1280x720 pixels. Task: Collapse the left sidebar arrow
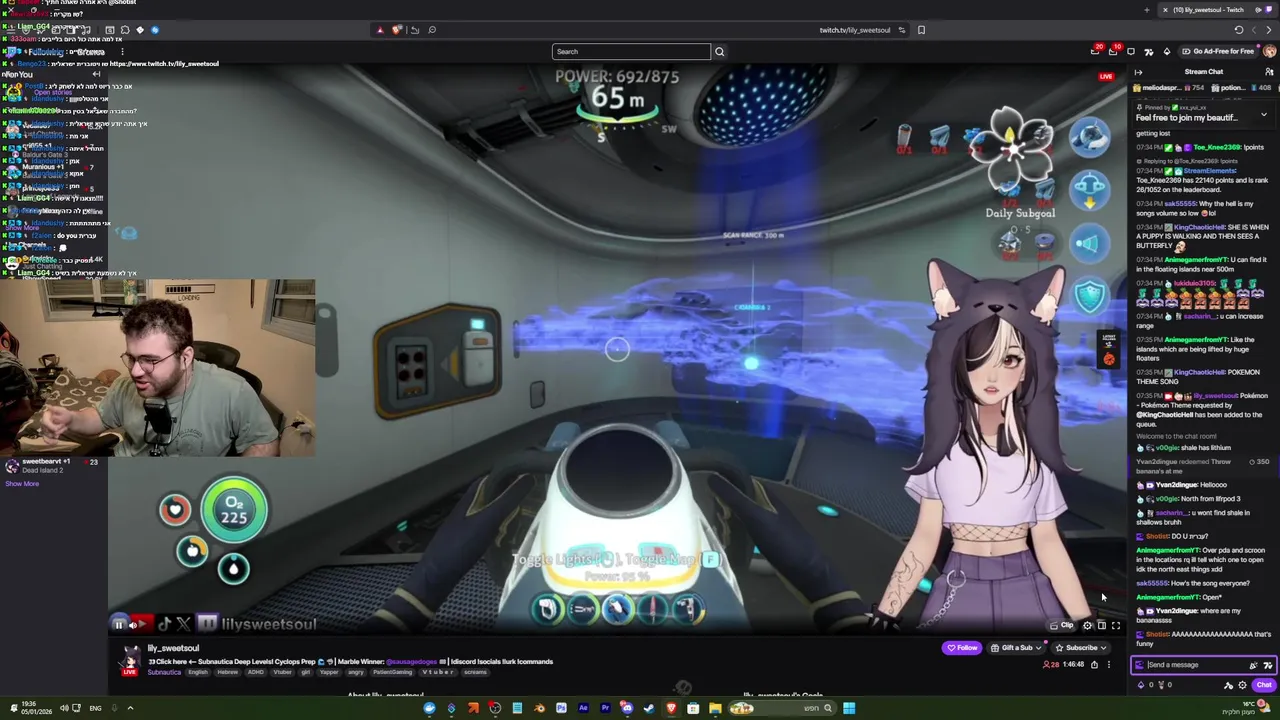point(97,75)
